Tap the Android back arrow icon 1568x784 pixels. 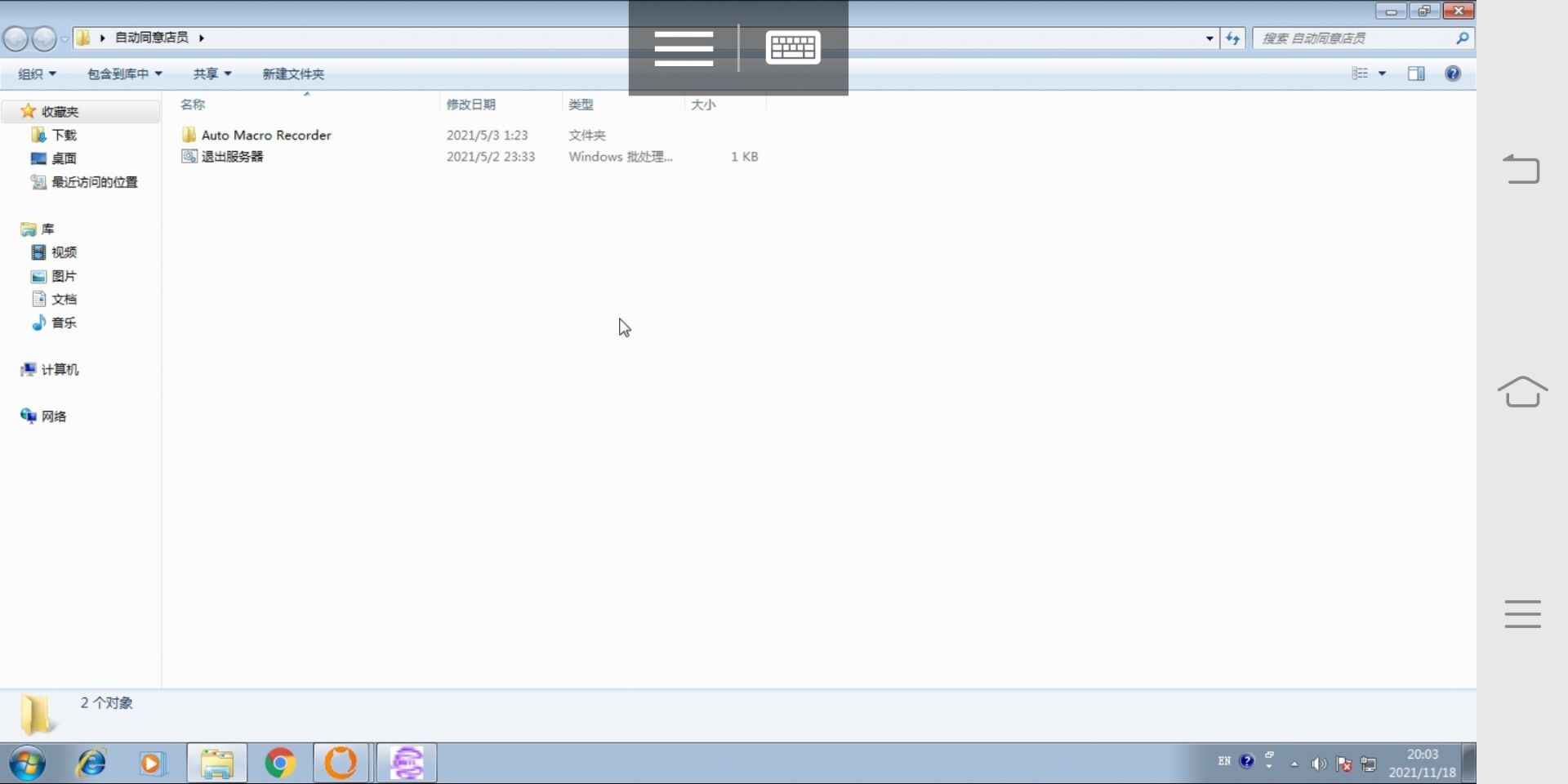[1521, 169]
